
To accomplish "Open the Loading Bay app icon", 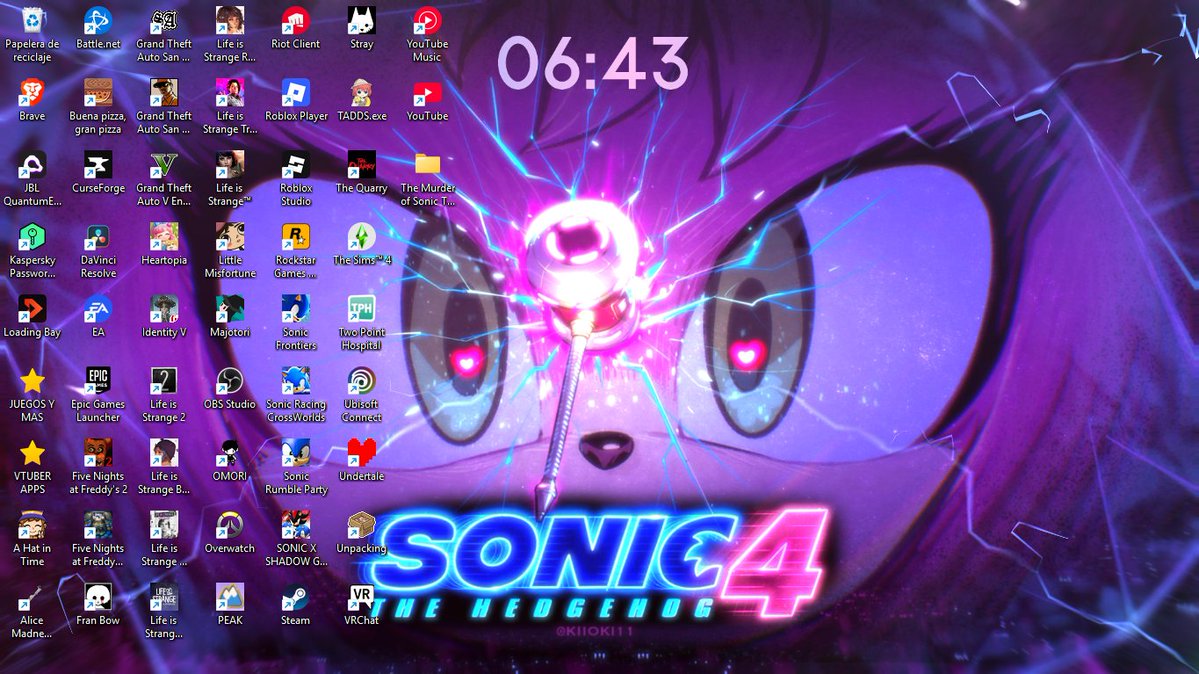I will pyautogui.click(x=31, y=310).
